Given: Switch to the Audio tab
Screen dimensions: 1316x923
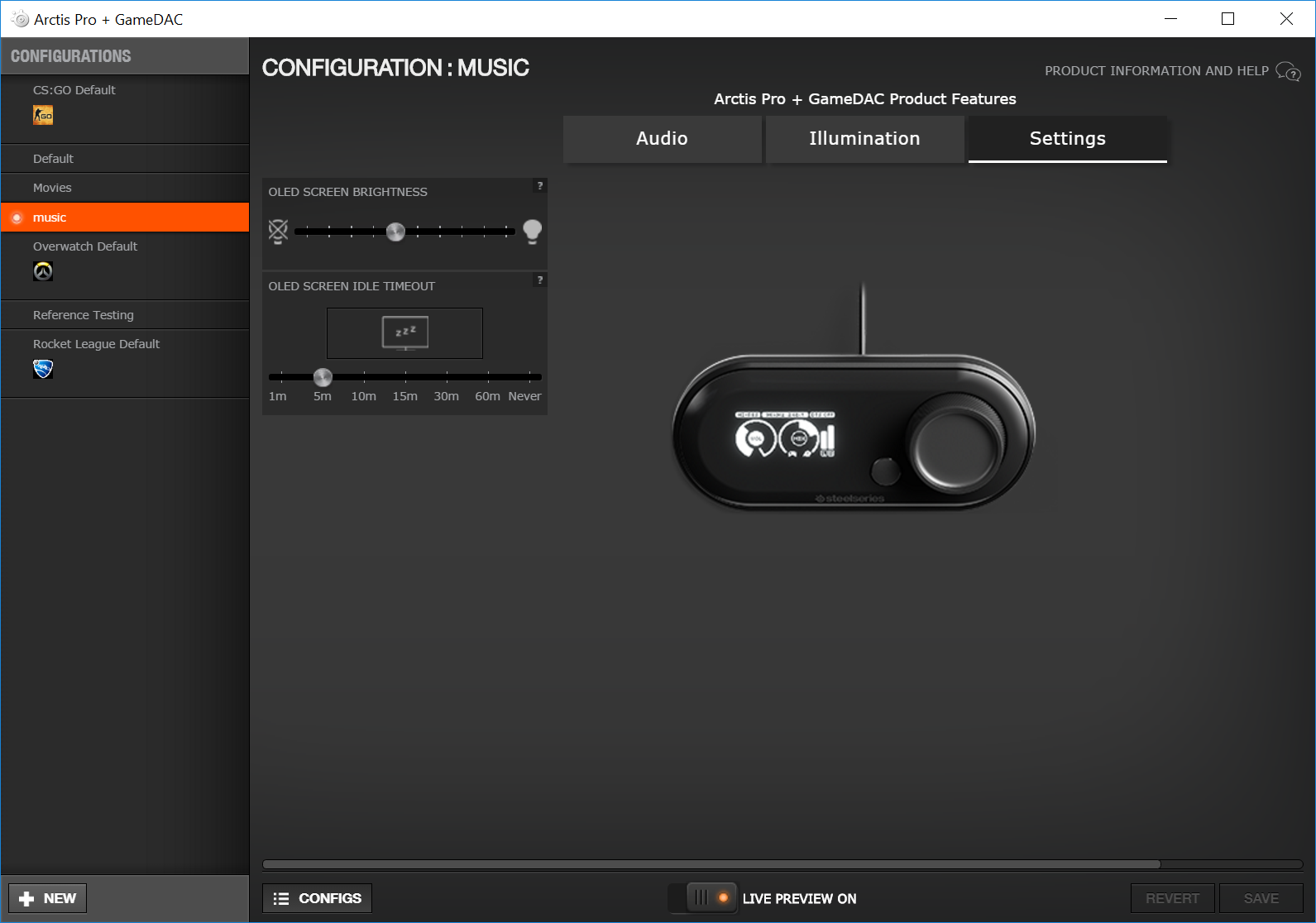Looking at the screenshot, I should [x=662, y=139].
